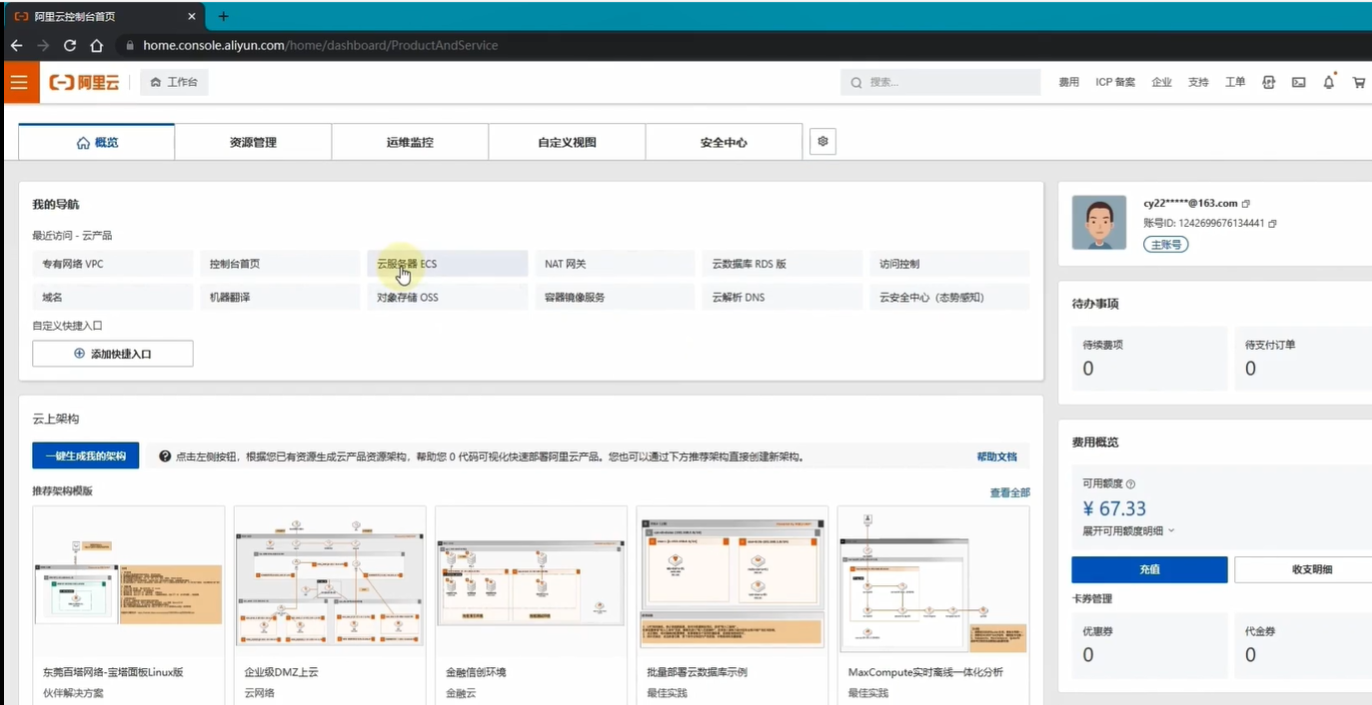Open 容器镜像服务 shortcut
This screenshot has width=1372, height=705.
pyautogui.click(x=614, y=297)
